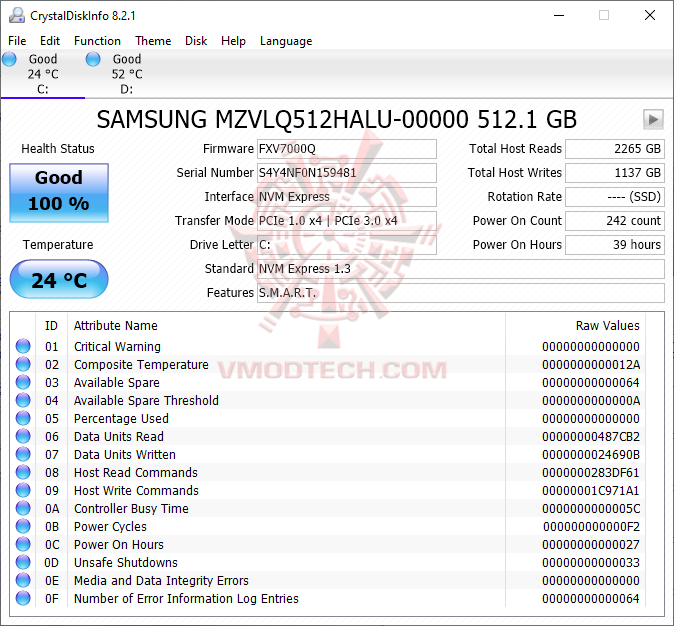
Task: Open the Disk menu
Action: click(x=196, y=41)
